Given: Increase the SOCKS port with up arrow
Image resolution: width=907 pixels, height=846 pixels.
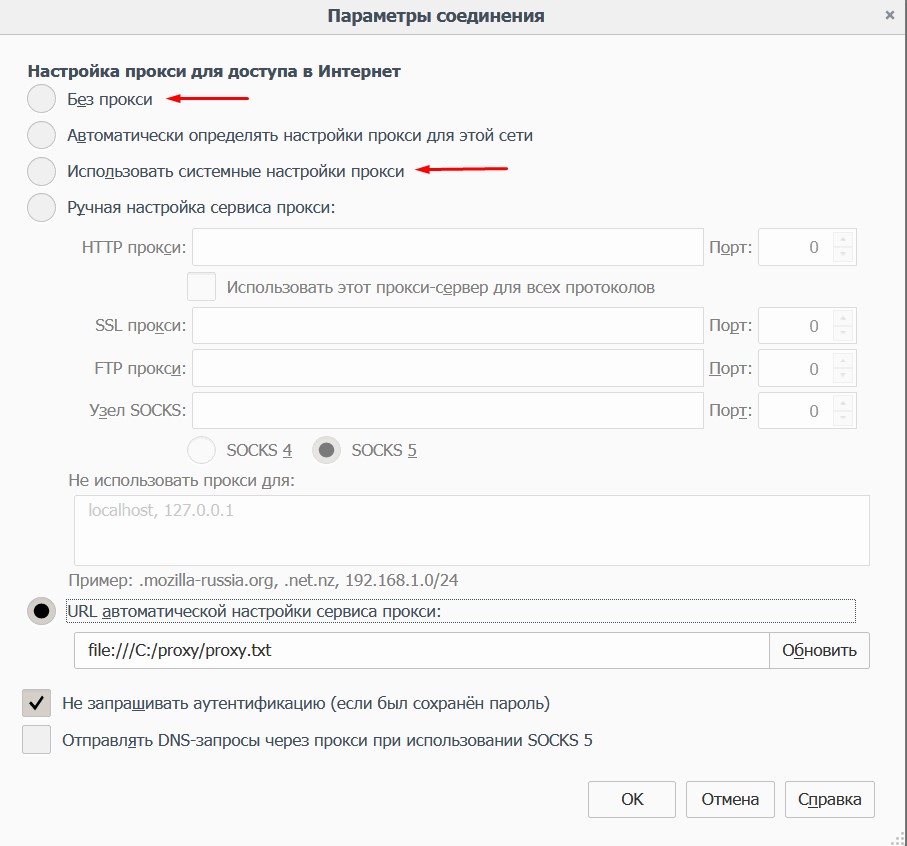Looking at the screenshot, I should click(843, 403).
